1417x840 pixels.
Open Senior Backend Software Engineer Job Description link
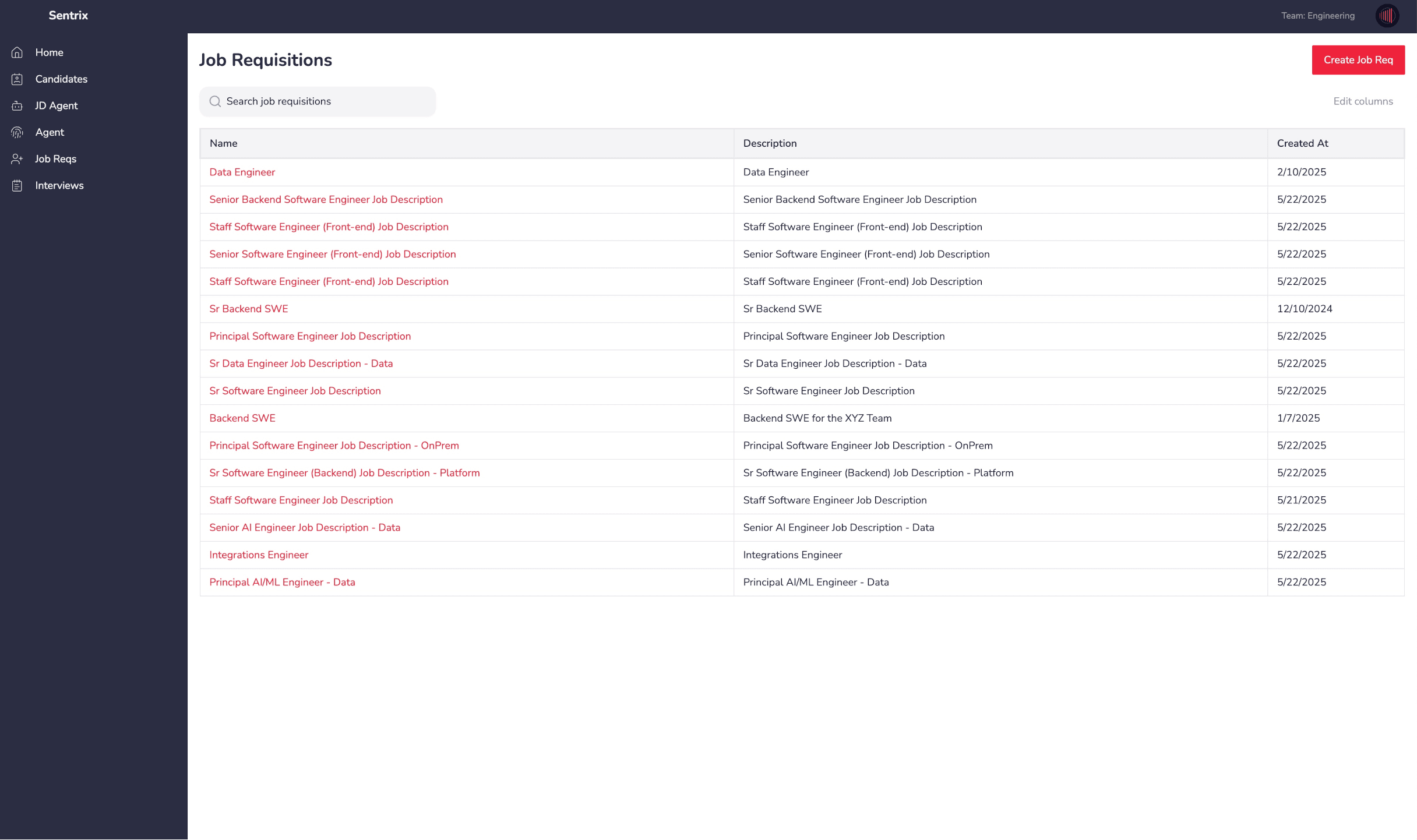click(326, 200)
